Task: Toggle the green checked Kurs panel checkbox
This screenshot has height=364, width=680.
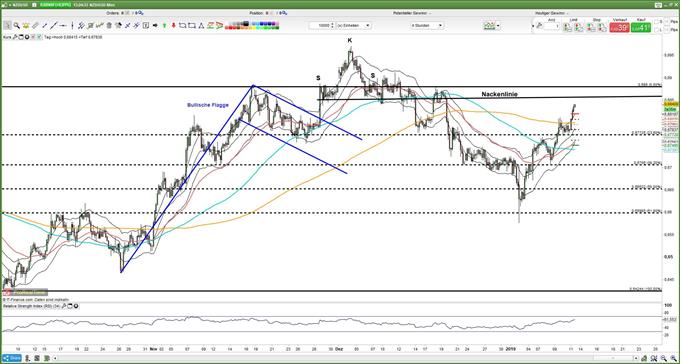Action: (39, 37)
